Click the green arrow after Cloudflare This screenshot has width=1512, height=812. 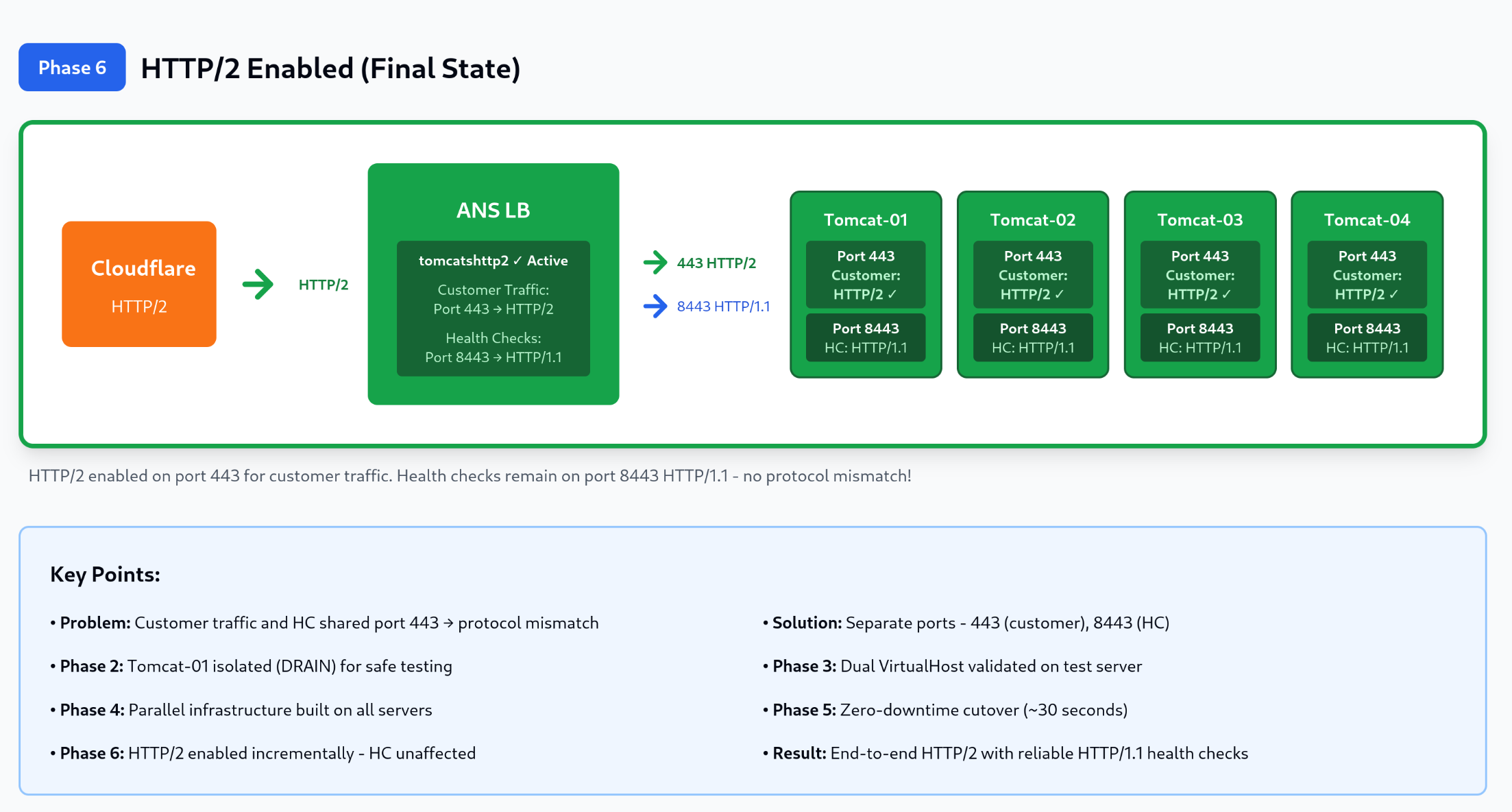tap(258, 284)
